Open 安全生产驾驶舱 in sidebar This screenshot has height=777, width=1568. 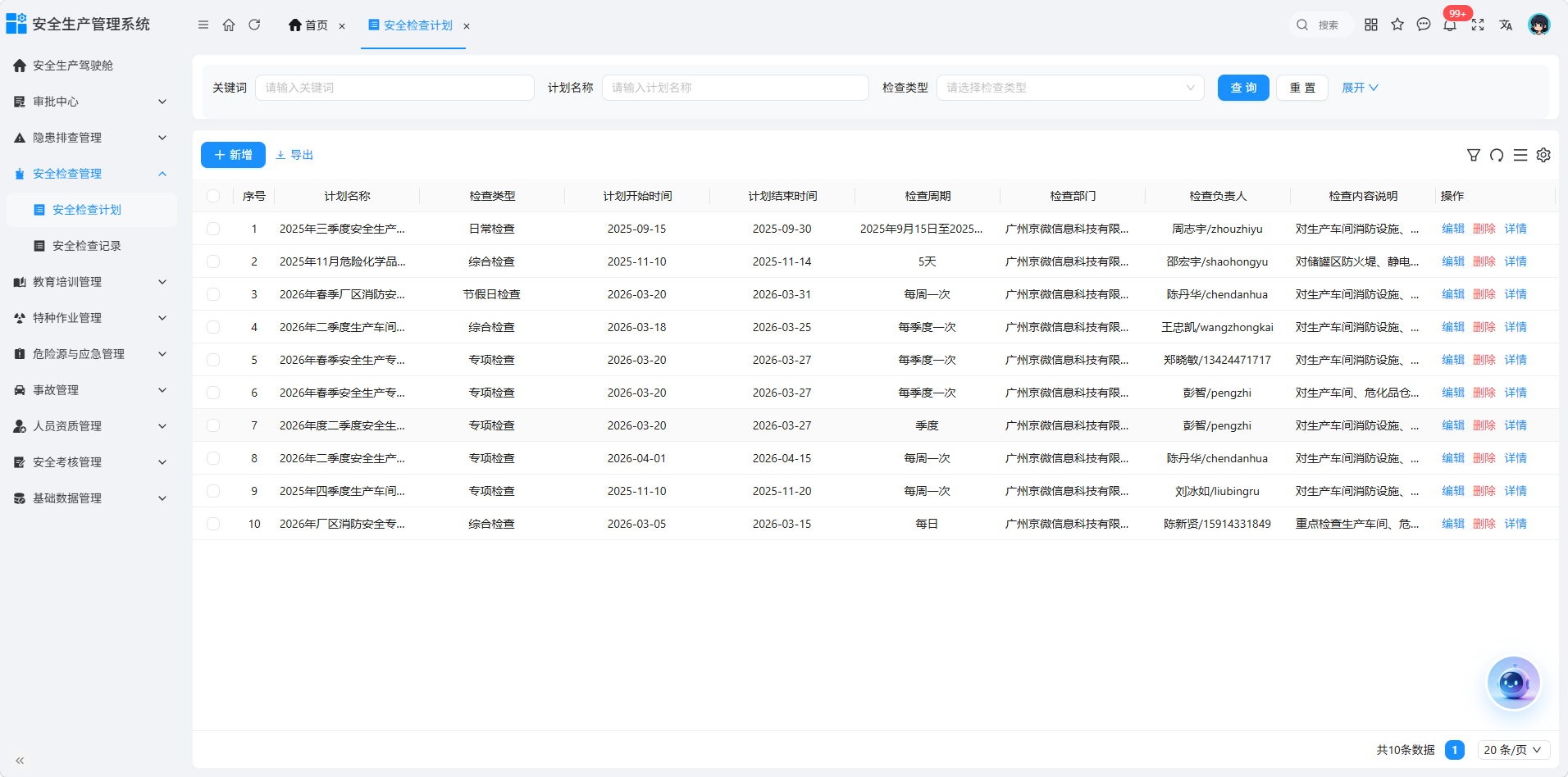pyautogui.click(x=90, y=66)
